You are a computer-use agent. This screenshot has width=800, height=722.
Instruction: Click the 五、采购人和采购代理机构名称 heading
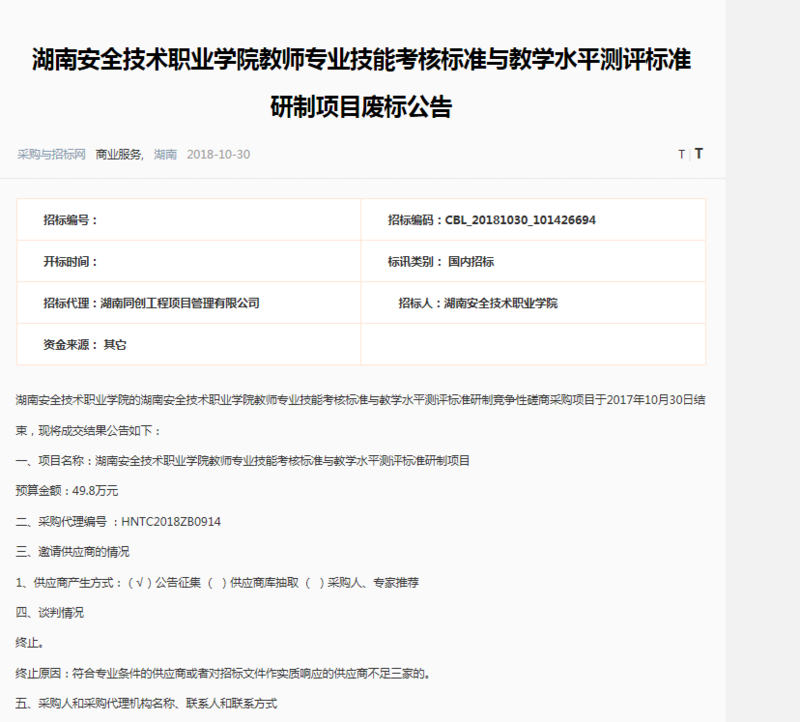146,704
